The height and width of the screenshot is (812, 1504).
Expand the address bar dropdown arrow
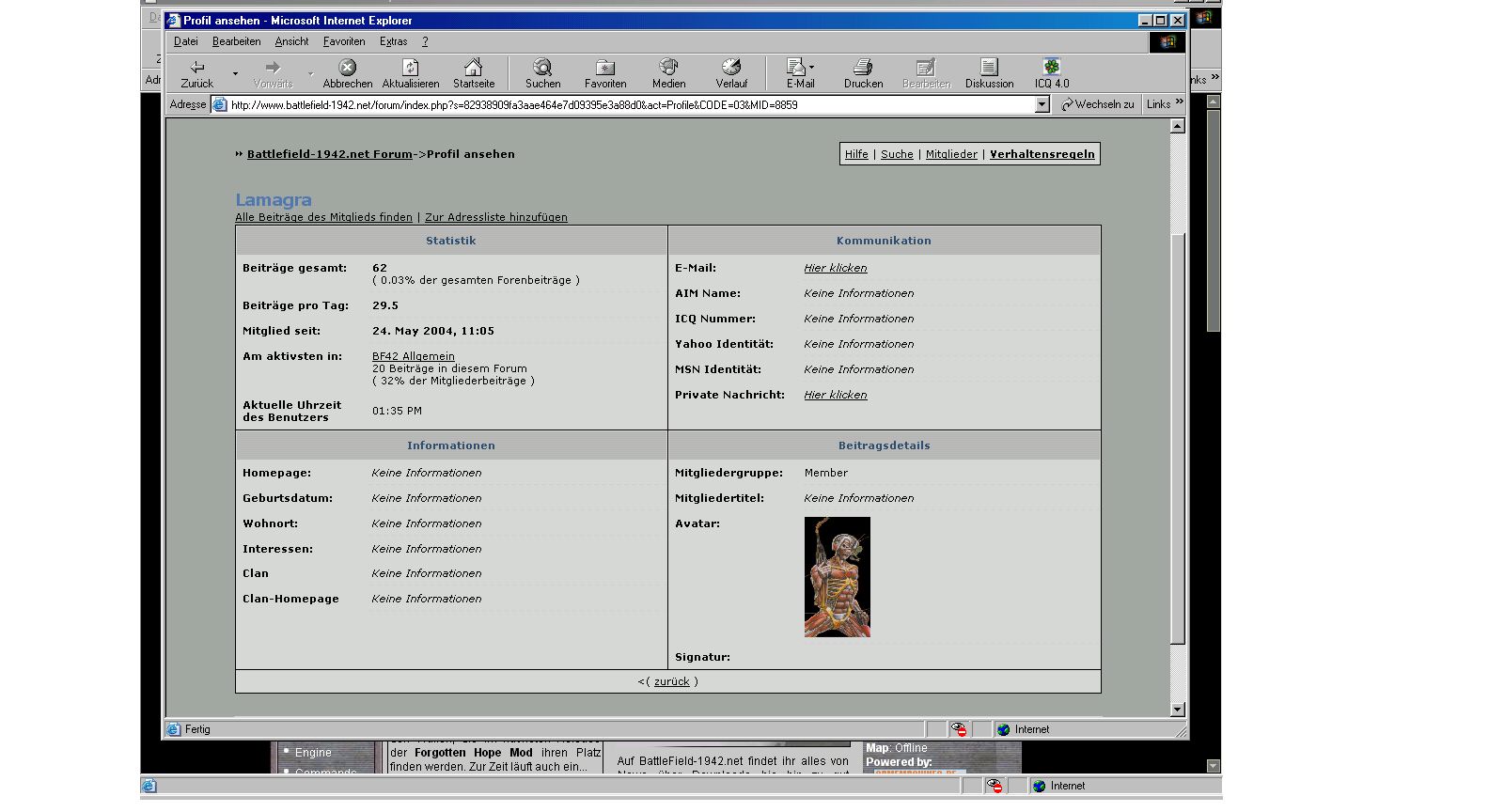[x=1042, y=105]
